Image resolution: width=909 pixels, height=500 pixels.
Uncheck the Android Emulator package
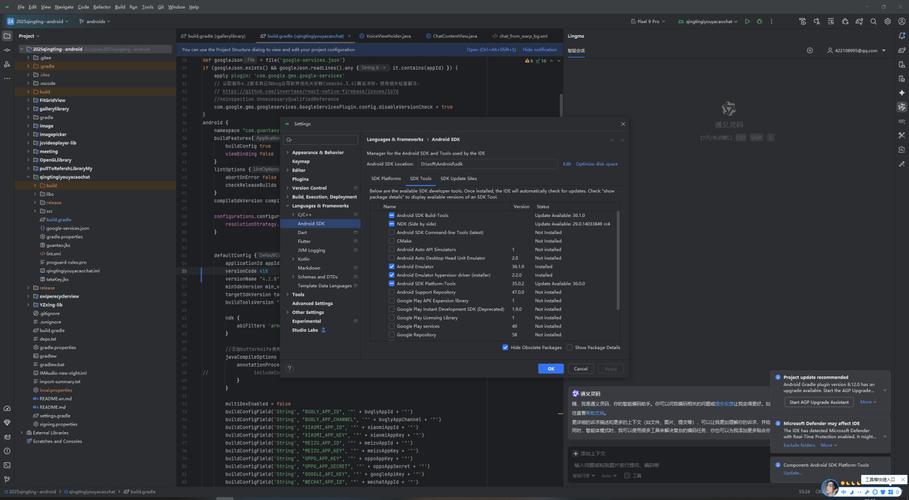click(x=392, y=267)
